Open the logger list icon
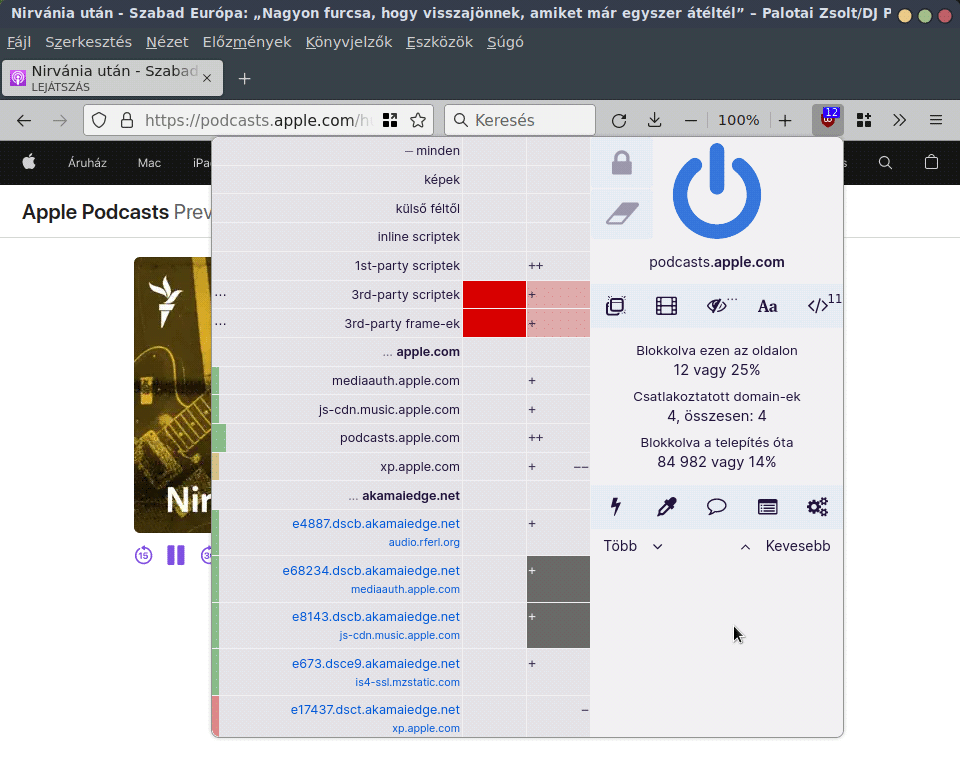Screen dimensions: 960x775 (767, 507)
